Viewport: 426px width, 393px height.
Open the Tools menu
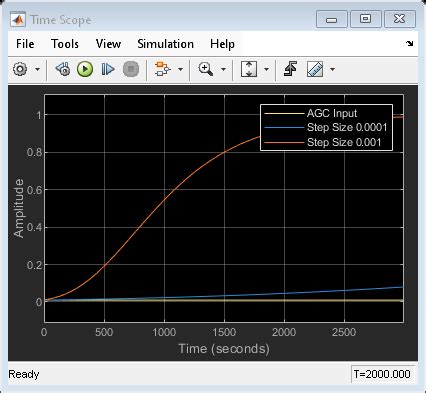(65, 44)
